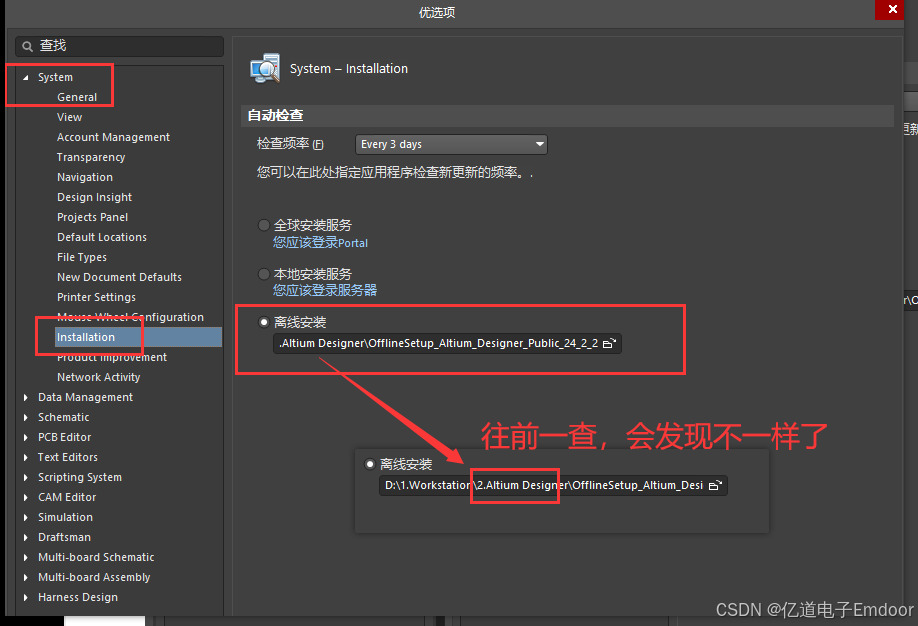
Task: Expand the CAM Editor node
Action: click(25, 497)
